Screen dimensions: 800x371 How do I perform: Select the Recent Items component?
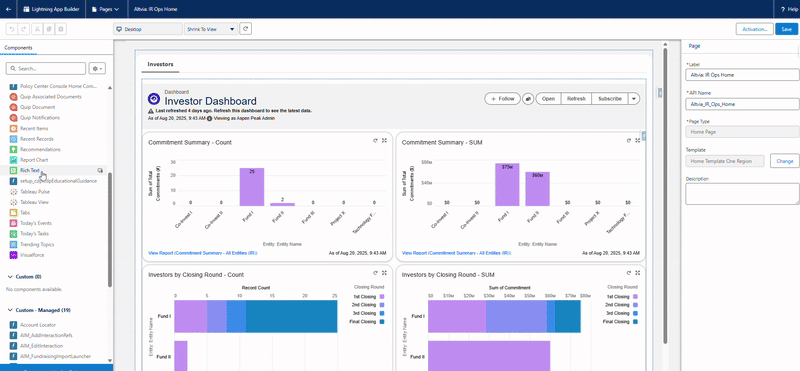click(x=34, y=129)
